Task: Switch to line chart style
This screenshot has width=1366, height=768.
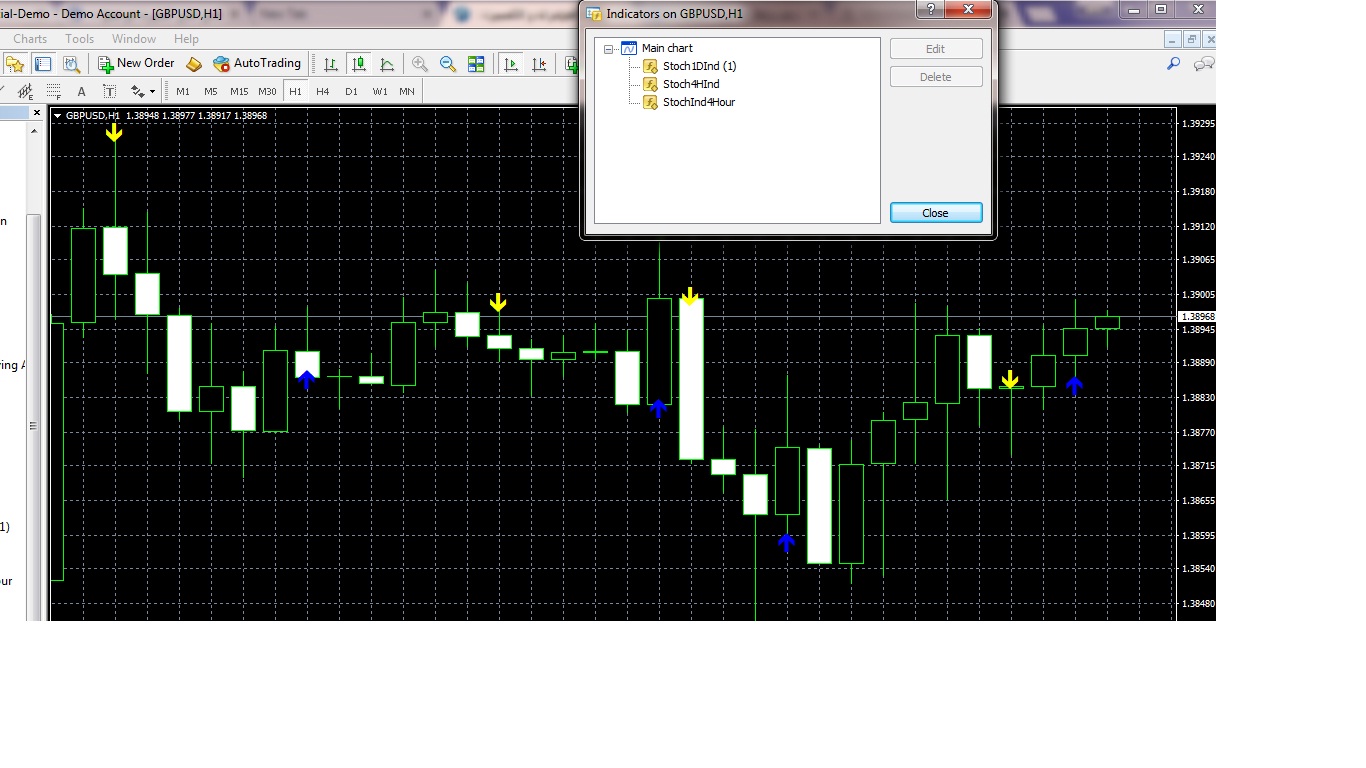Action: (387, 64)
